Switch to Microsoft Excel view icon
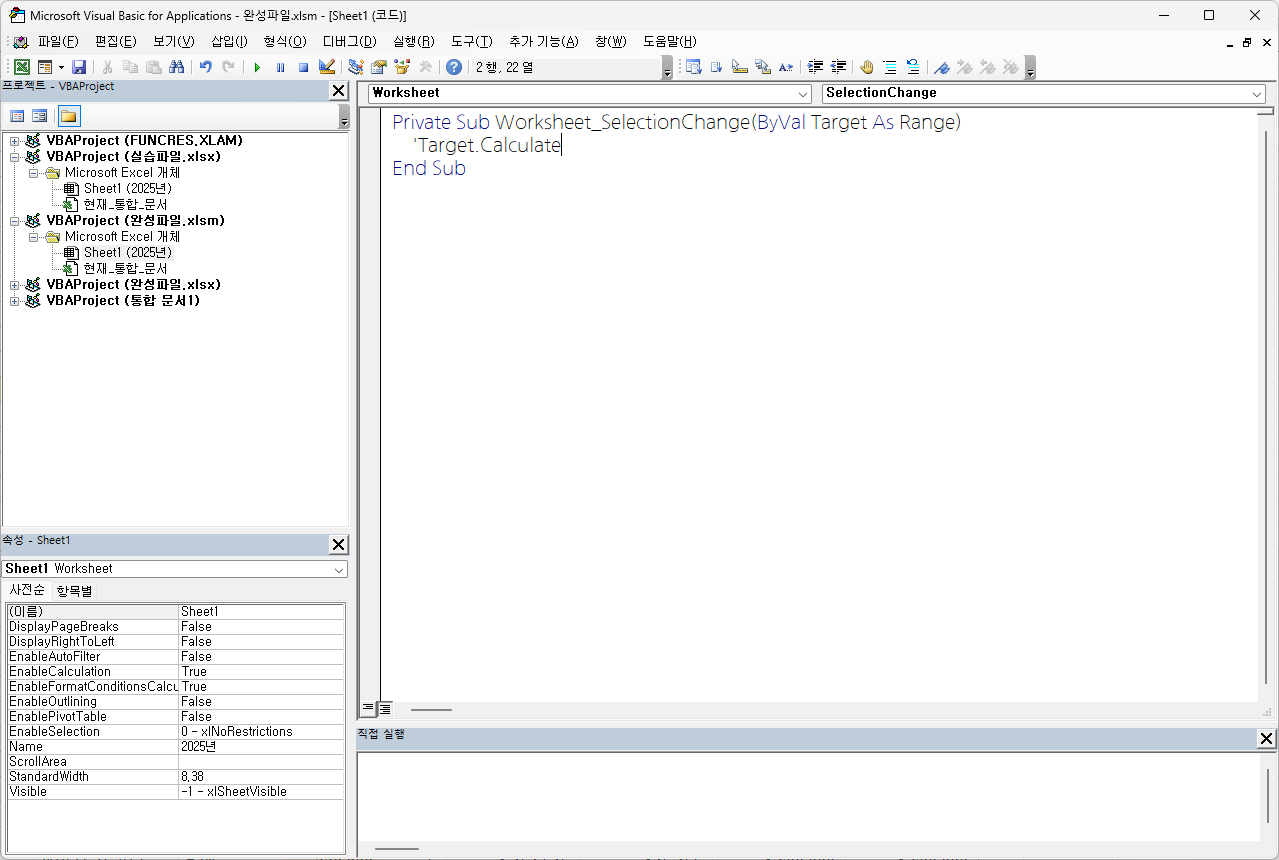Screen dimensions: 1279x860 [x=21, y=67]
